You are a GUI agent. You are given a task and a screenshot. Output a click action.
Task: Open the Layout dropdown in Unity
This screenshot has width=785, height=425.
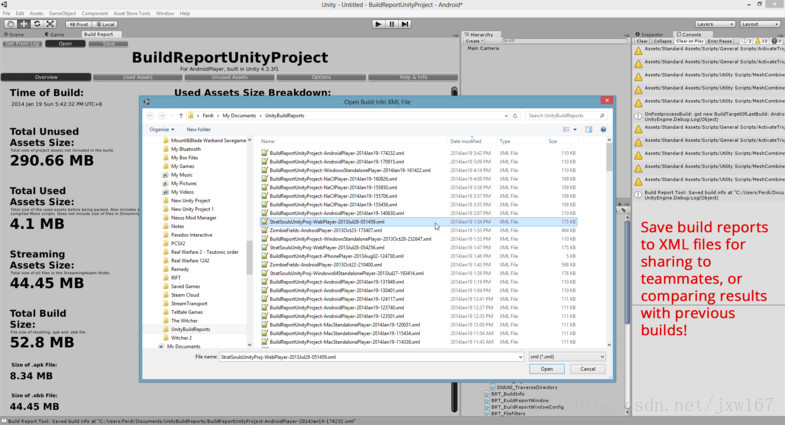(x=759, y=24)
